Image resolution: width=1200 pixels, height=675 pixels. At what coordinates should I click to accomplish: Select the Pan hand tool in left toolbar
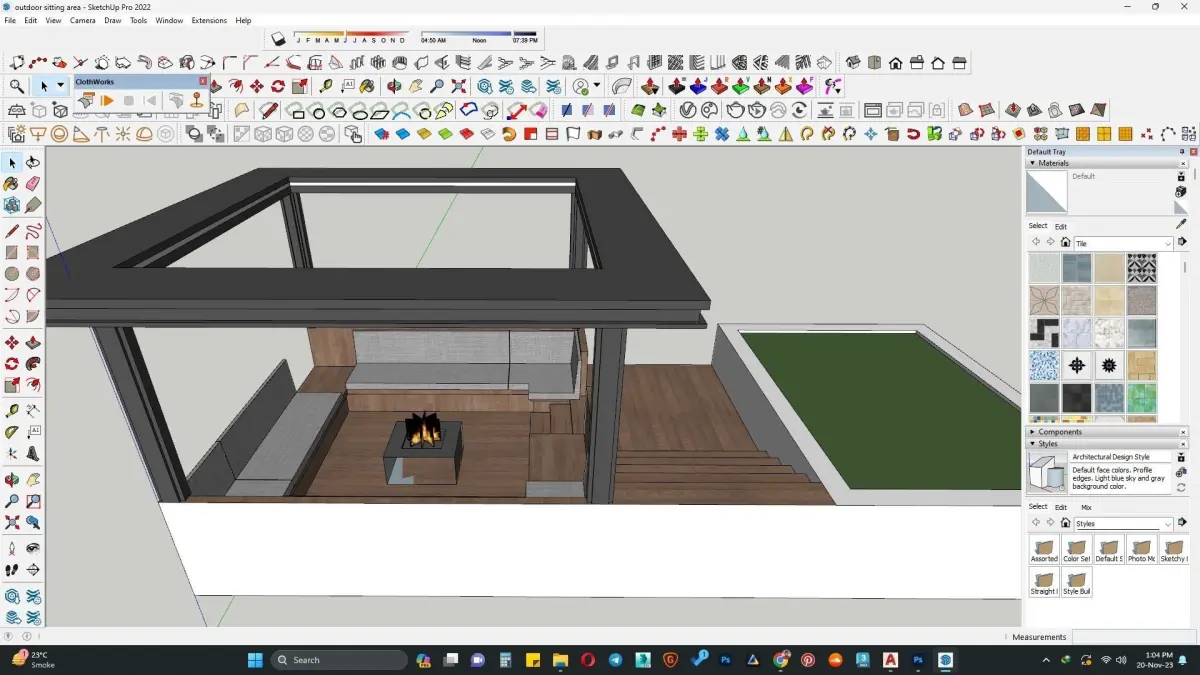33,480
